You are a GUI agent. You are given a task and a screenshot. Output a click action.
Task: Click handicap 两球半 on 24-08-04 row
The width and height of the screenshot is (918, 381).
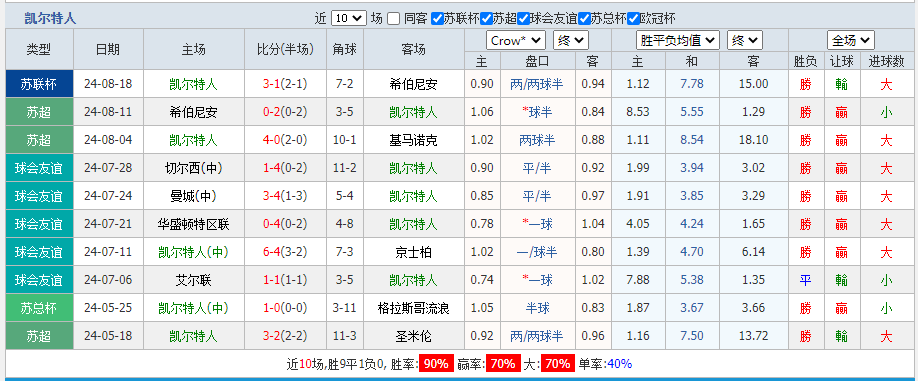pyautogui.click(x=537, y=140)
